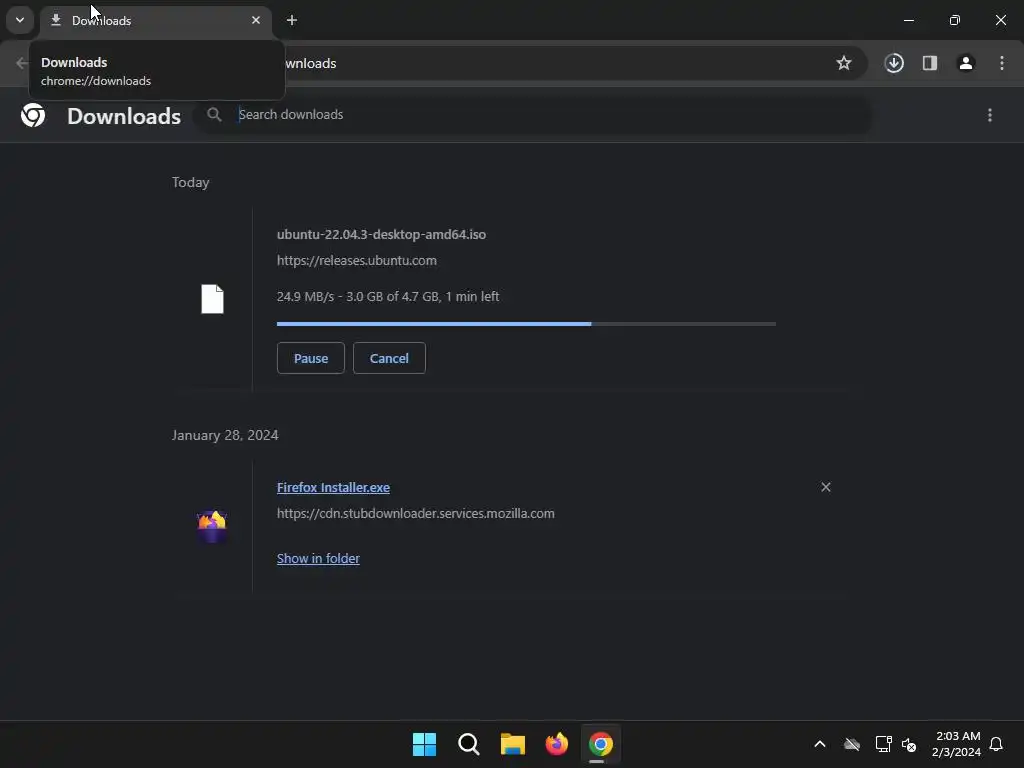Image resolution: width=1024 pixels, height=768 pixels.
Task: Open the releases.ubuntu.com source URL
Action: click(x=357, y=261)
